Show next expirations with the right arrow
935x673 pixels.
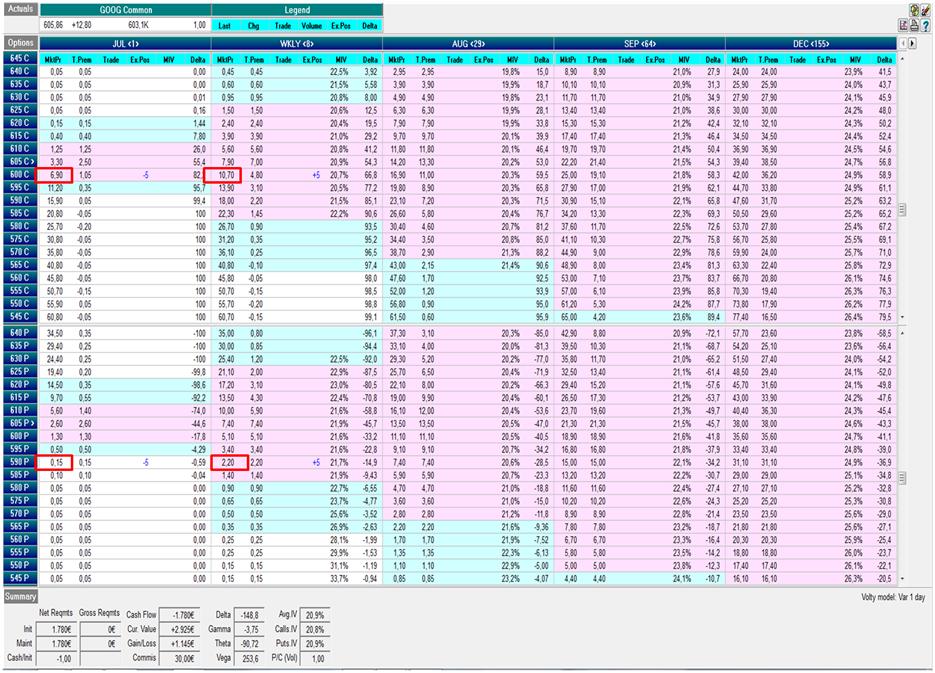[x=912, y=44]
